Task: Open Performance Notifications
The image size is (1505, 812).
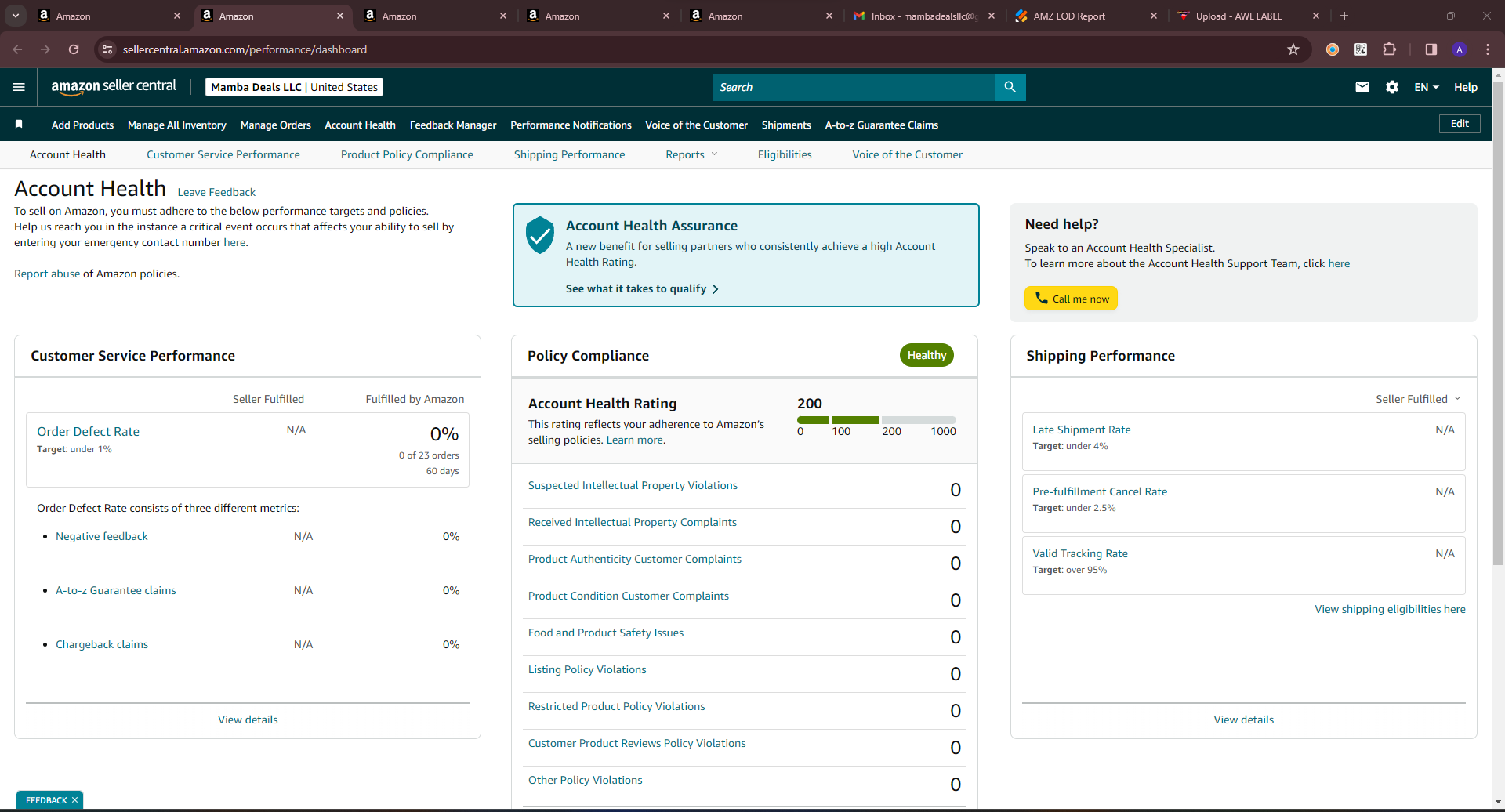Action: tap(571, 125)
